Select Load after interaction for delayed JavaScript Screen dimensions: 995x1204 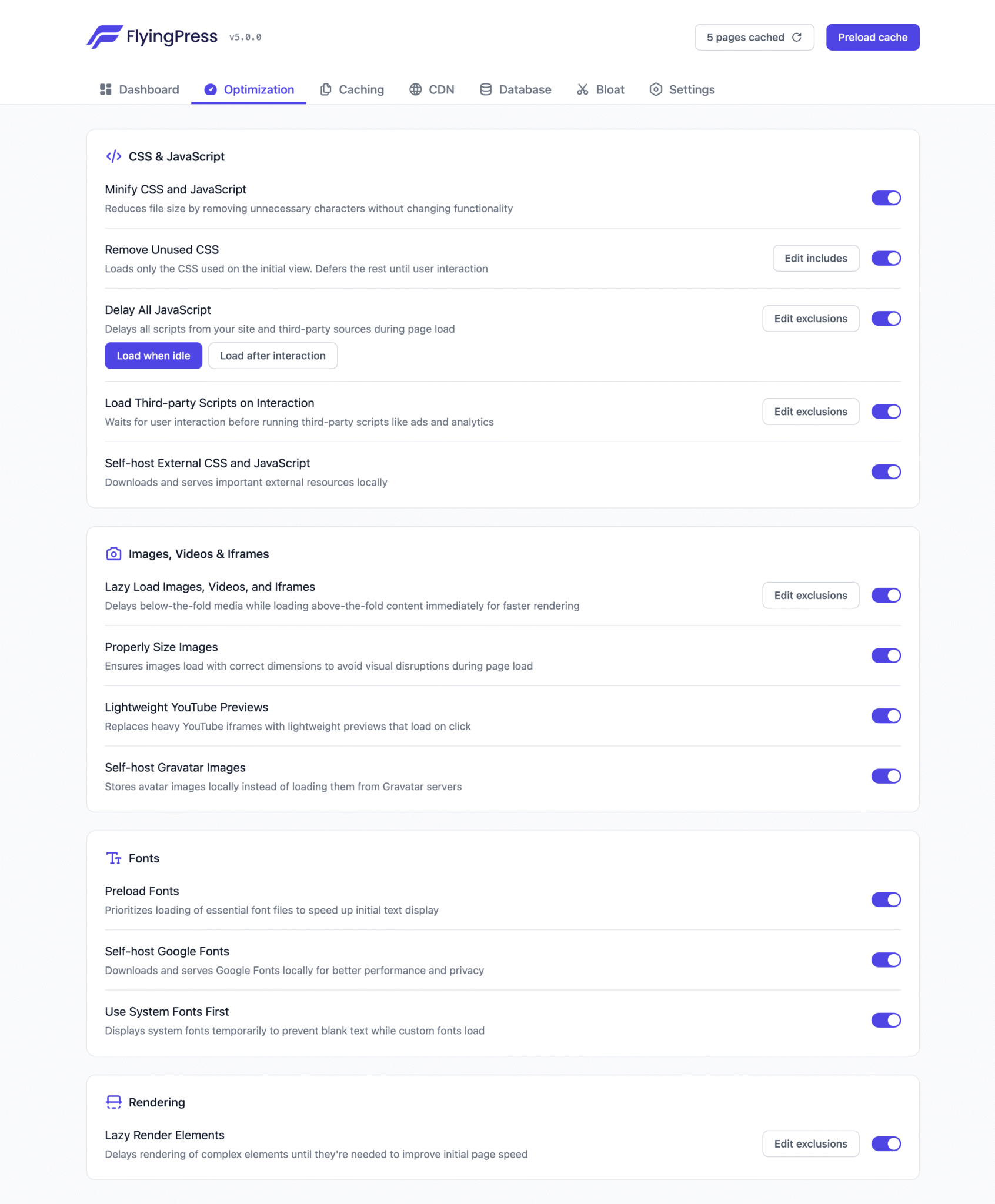(x=272, y=355)
